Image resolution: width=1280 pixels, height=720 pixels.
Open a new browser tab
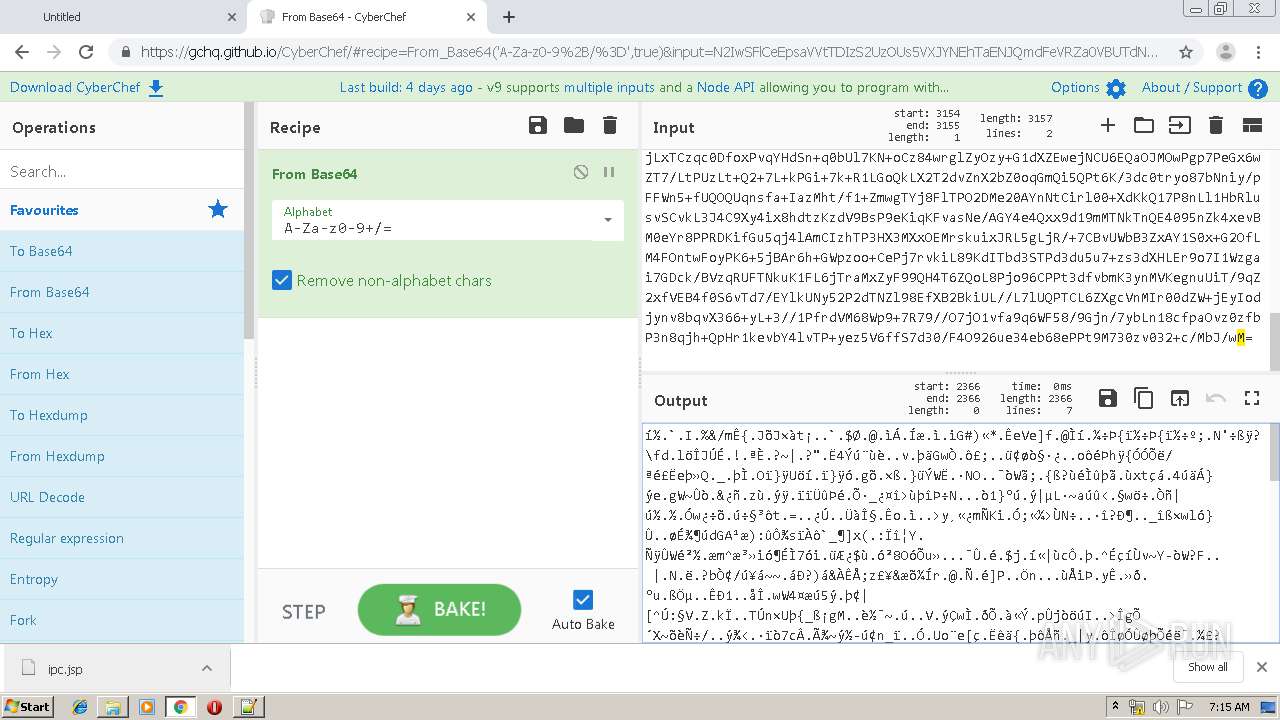click(x=509, y=17)
